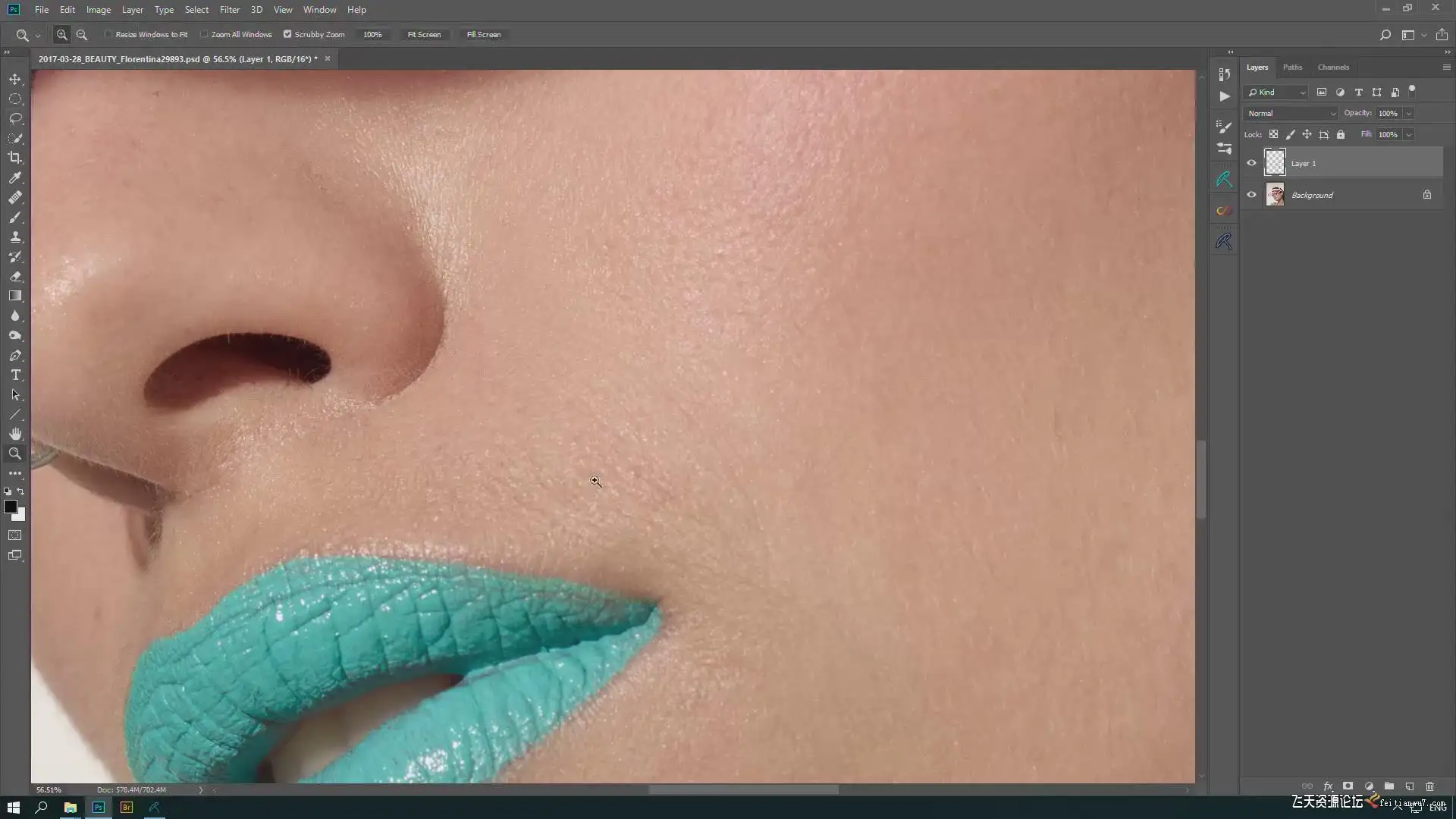The image size is (1456, 819).
Task: Select the Crop tool
Action: [x=15, y=158]
